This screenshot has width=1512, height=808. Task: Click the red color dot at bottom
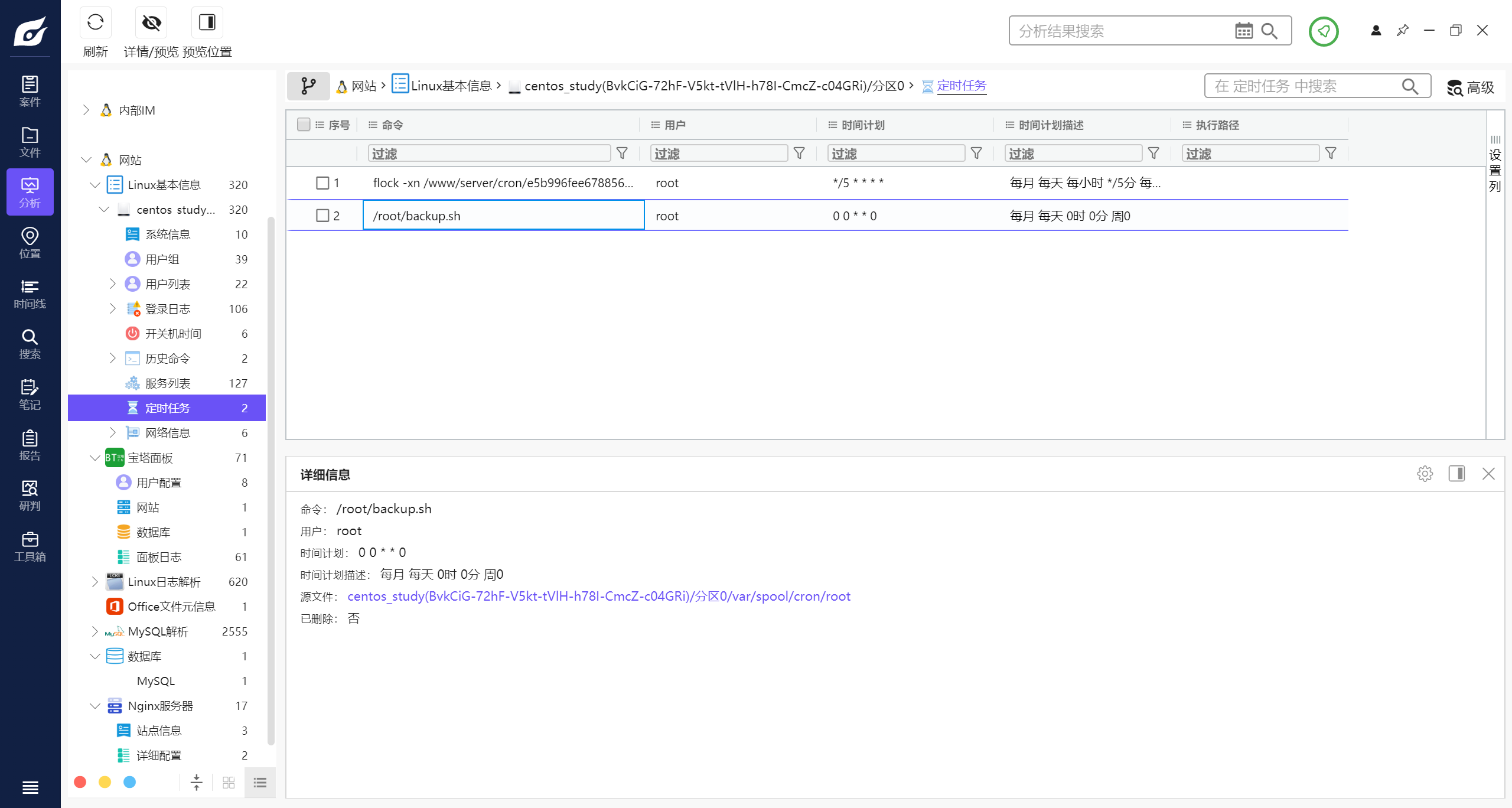point(80,782)
